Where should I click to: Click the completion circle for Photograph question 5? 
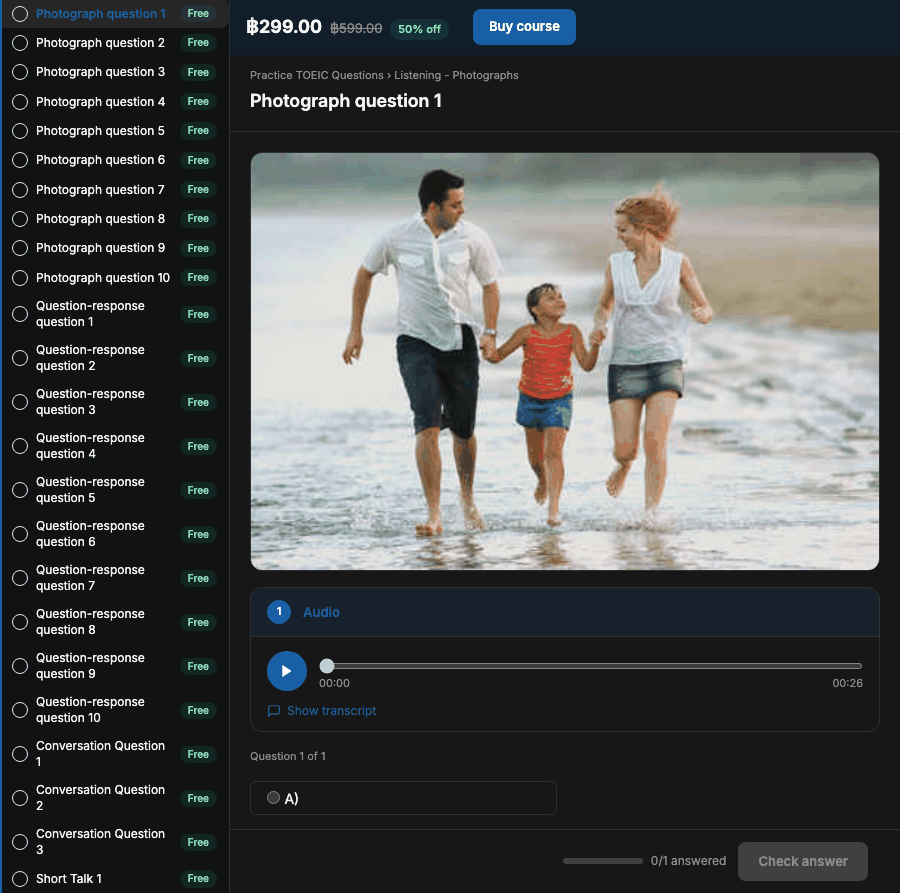pyautogui.click(x=20, y=131)
